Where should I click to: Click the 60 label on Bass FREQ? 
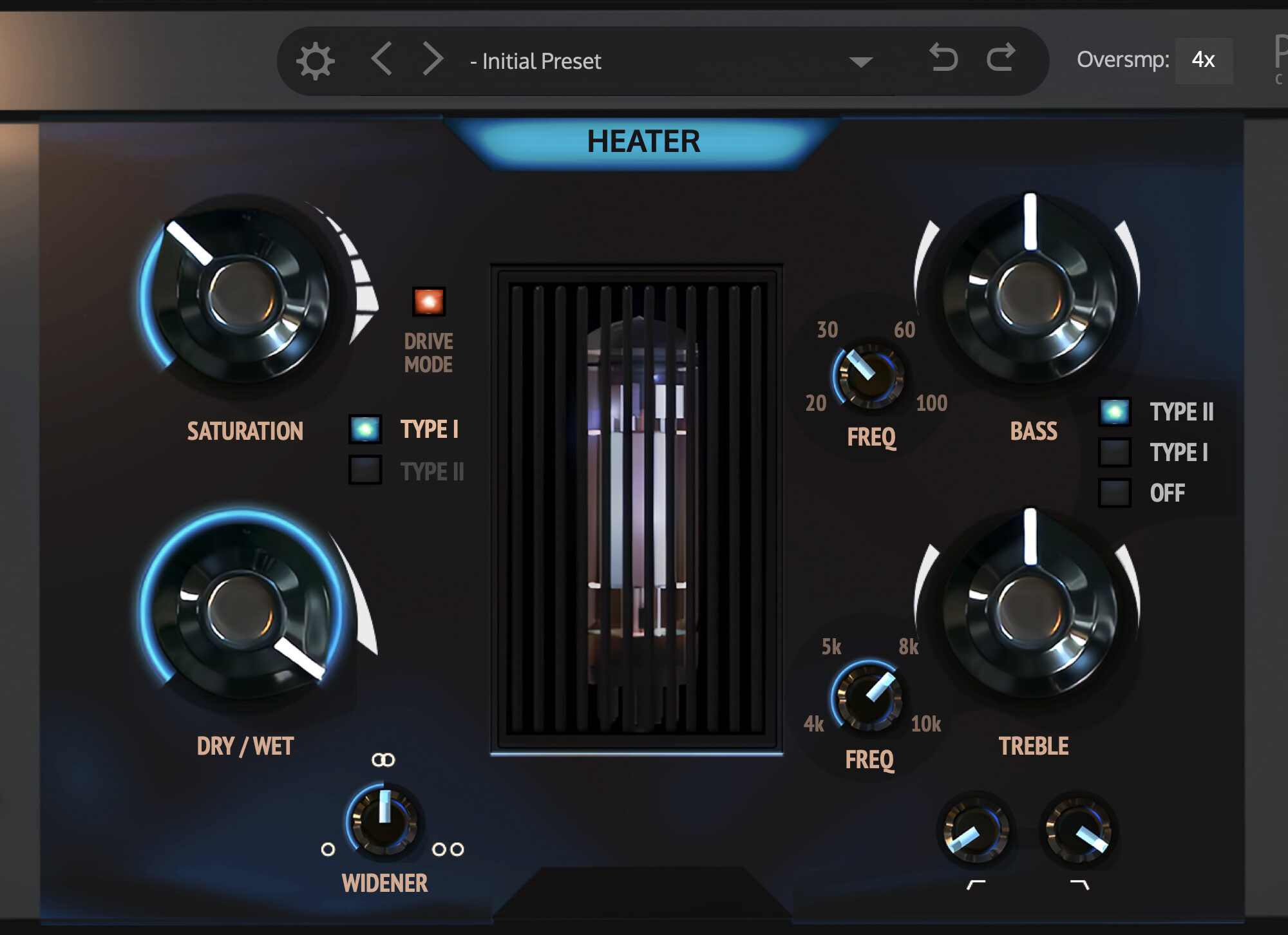point(904,330)
